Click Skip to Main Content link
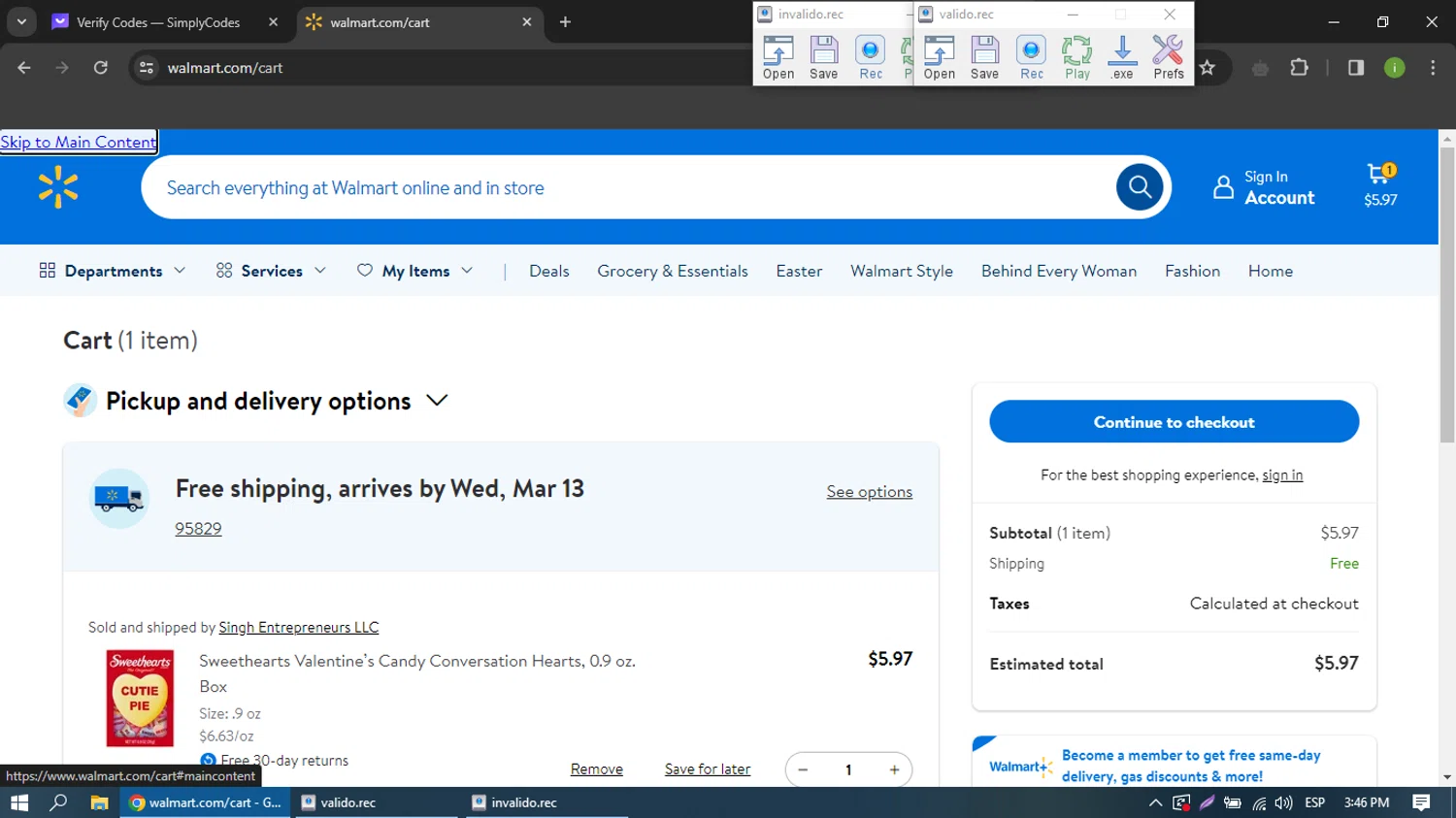Viewport: 1456px width, 818px height. [79, 142]
